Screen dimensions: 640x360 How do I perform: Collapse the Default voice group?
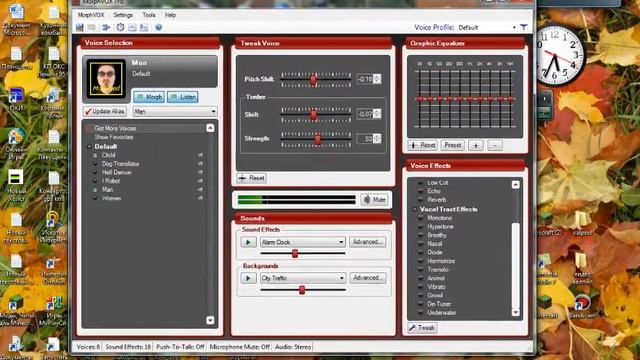[89, 147]
